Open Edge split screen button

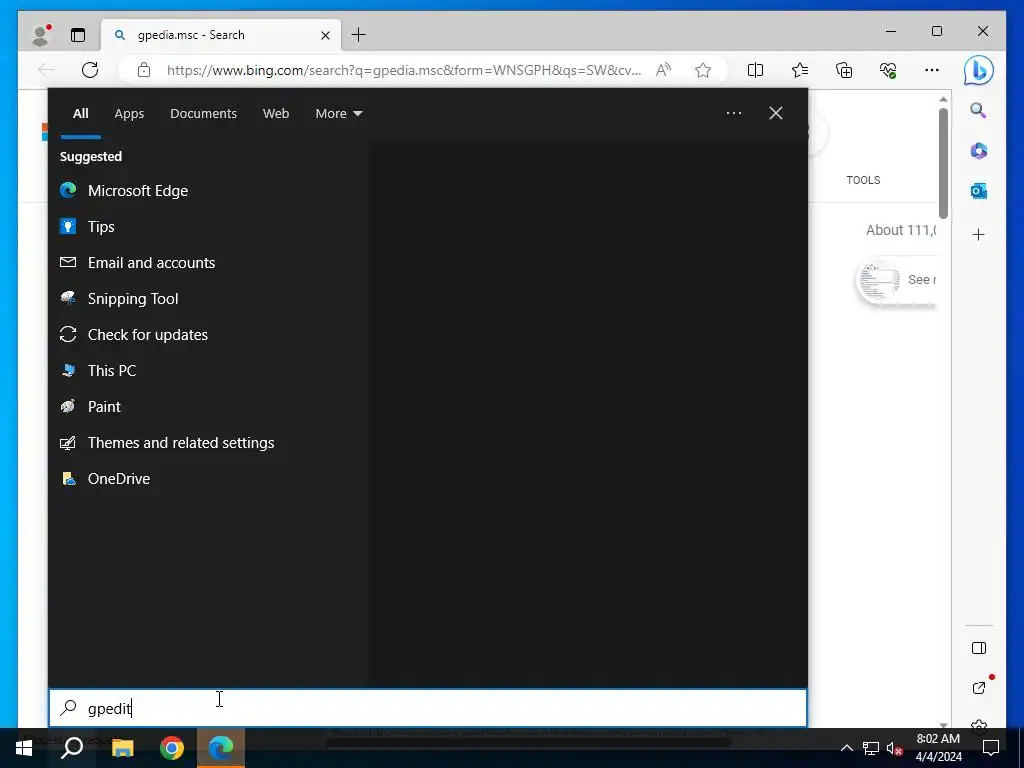tap(755, 70)
